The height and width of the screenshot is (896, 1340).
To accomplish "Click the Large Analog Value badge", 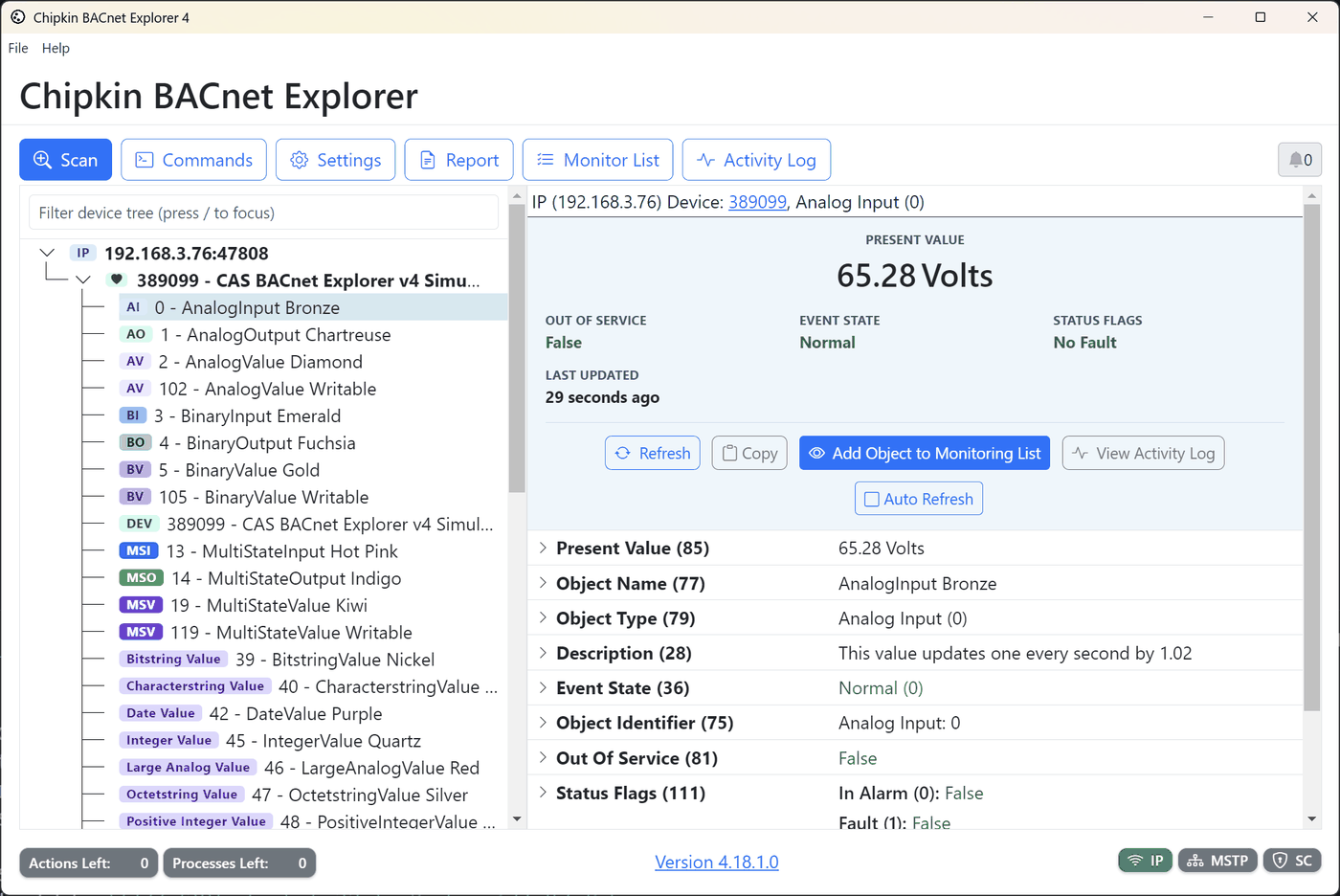I will pos(188,768).
